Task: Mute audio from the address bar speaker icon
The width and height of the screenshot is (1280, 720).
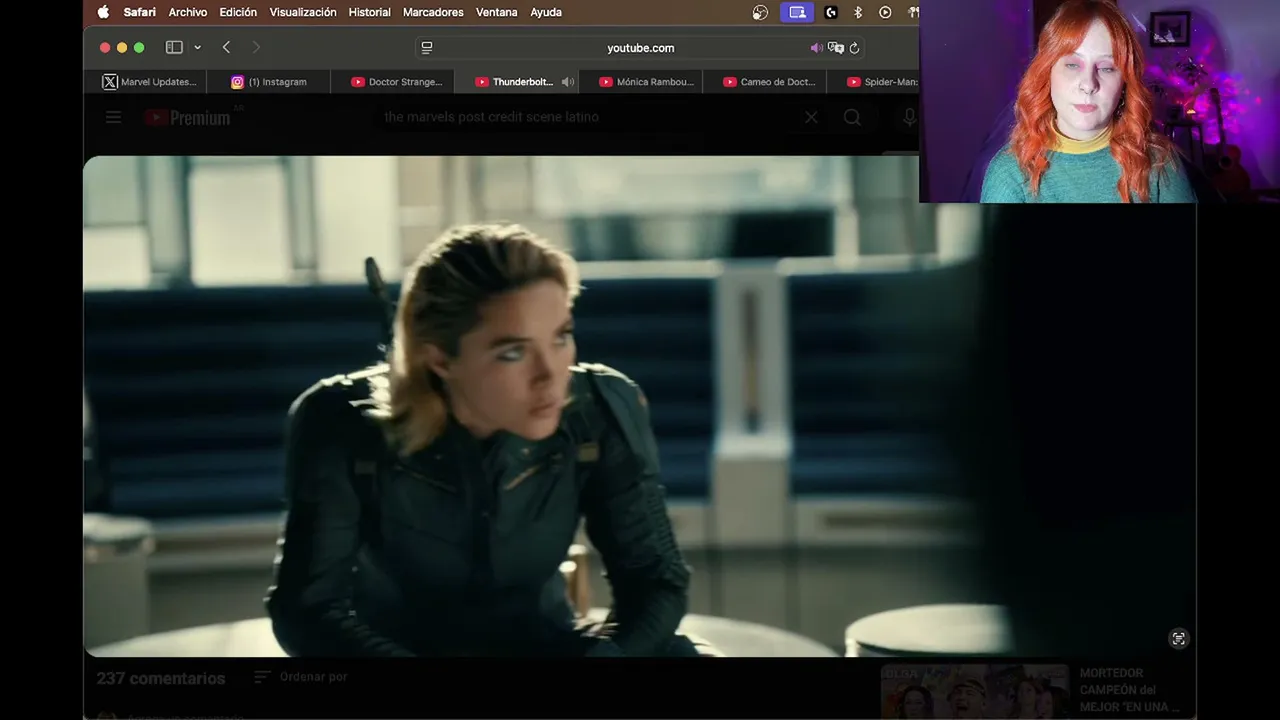Action: 816,48
